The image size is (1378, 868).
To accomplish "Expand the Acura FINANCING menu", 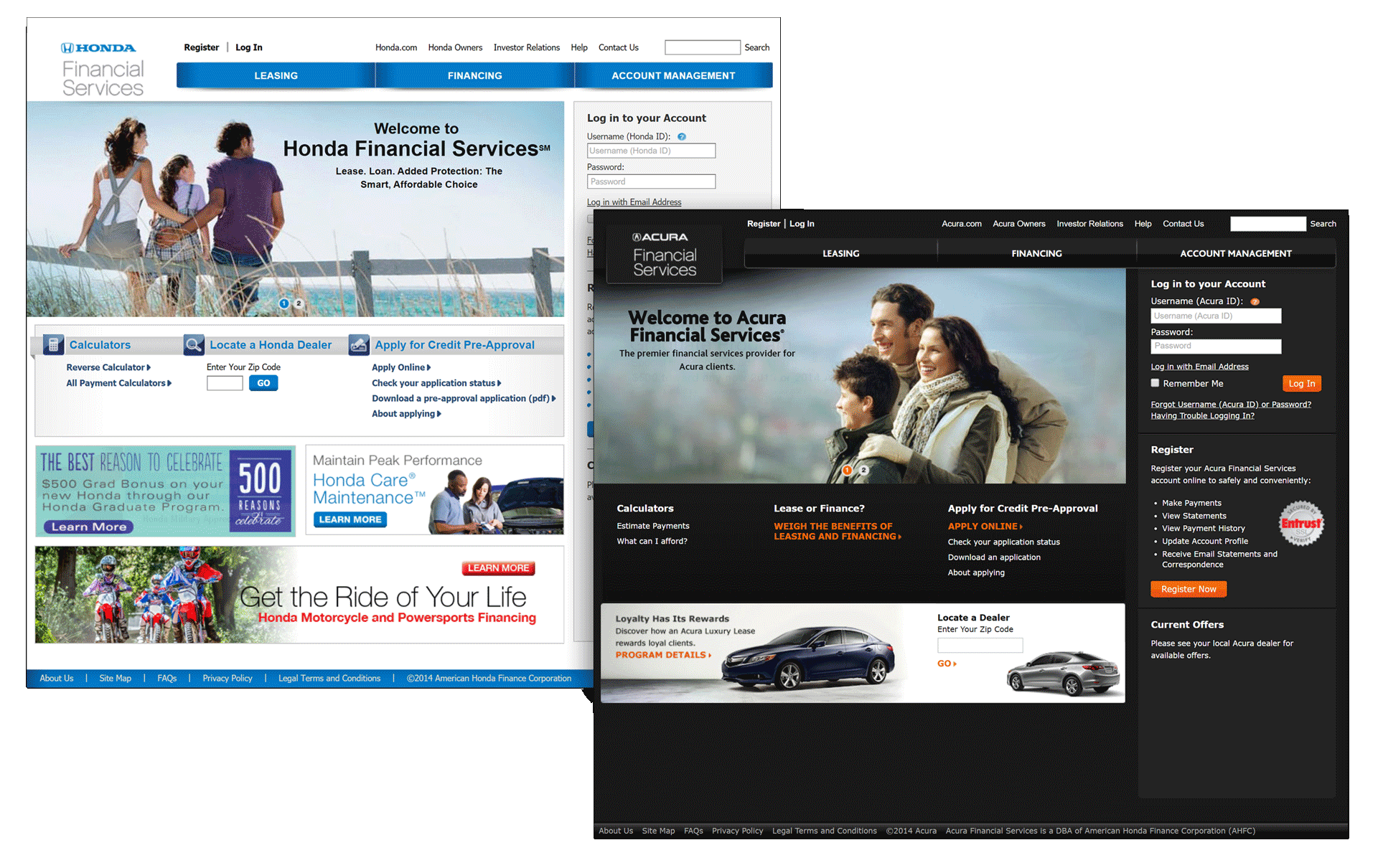I will pos(1036,253).
